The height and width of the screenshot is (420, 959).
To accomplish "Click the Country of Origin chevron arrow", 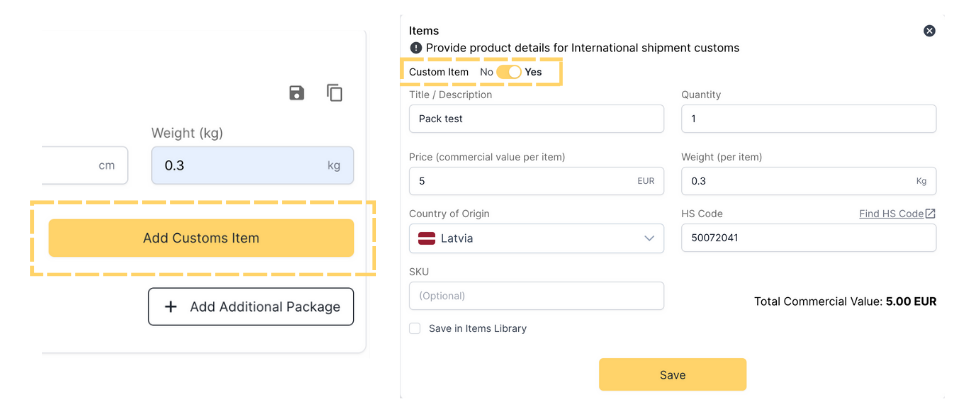I will [649, 238].
